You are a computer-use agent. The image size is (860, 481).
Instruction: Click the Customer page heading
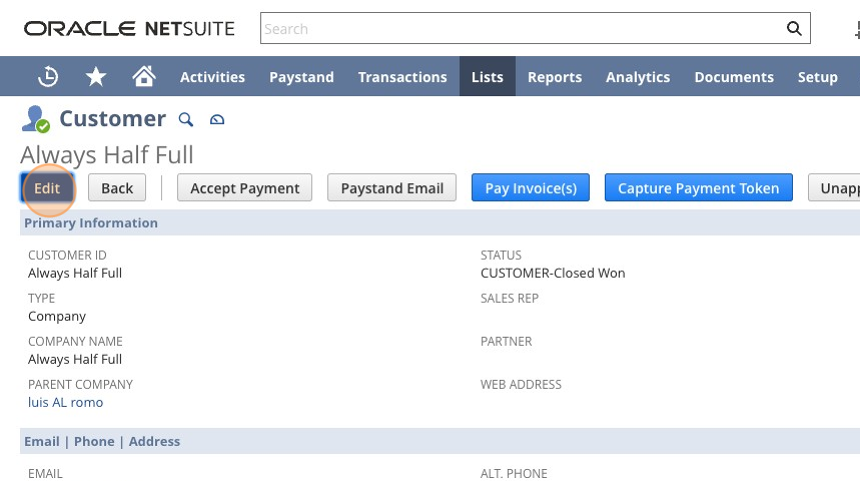tap(112, 118)
